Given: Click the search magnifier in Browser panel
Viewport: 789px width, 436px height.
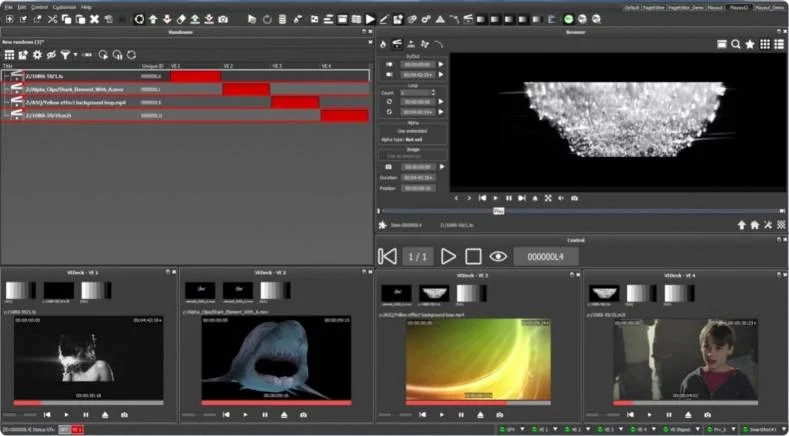Looking at the screenshot, I should [736, 44].
